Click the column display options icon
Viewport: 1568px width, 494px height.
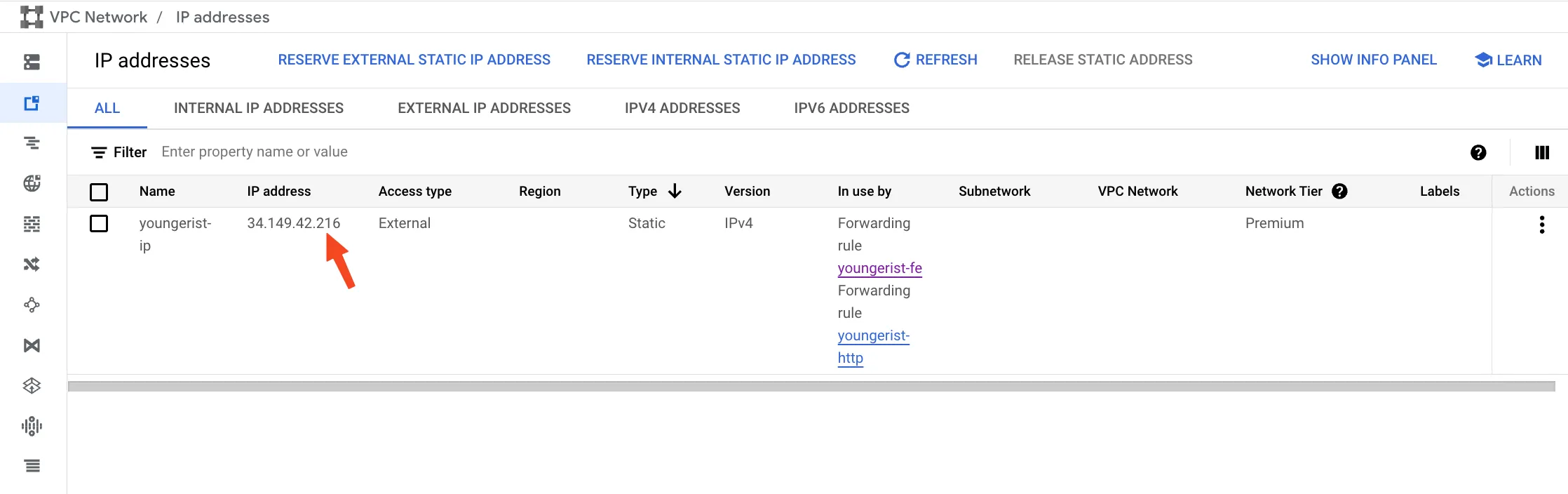coord(1541,152)
